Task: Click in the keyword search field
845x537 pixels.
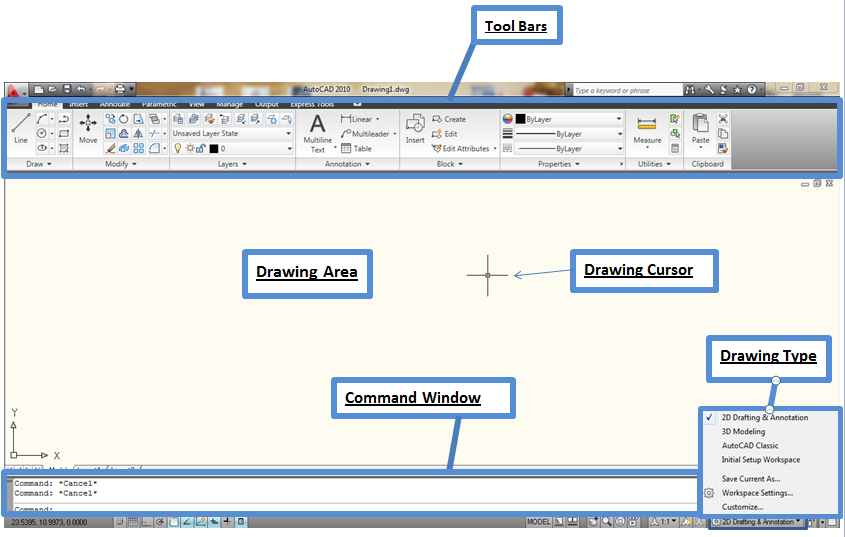Action: pyautogui.click(x=627, y=90)
